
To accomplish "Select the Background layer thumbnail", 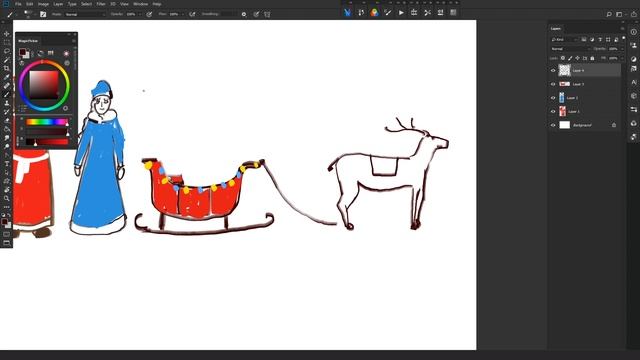I will pos(564,125).
